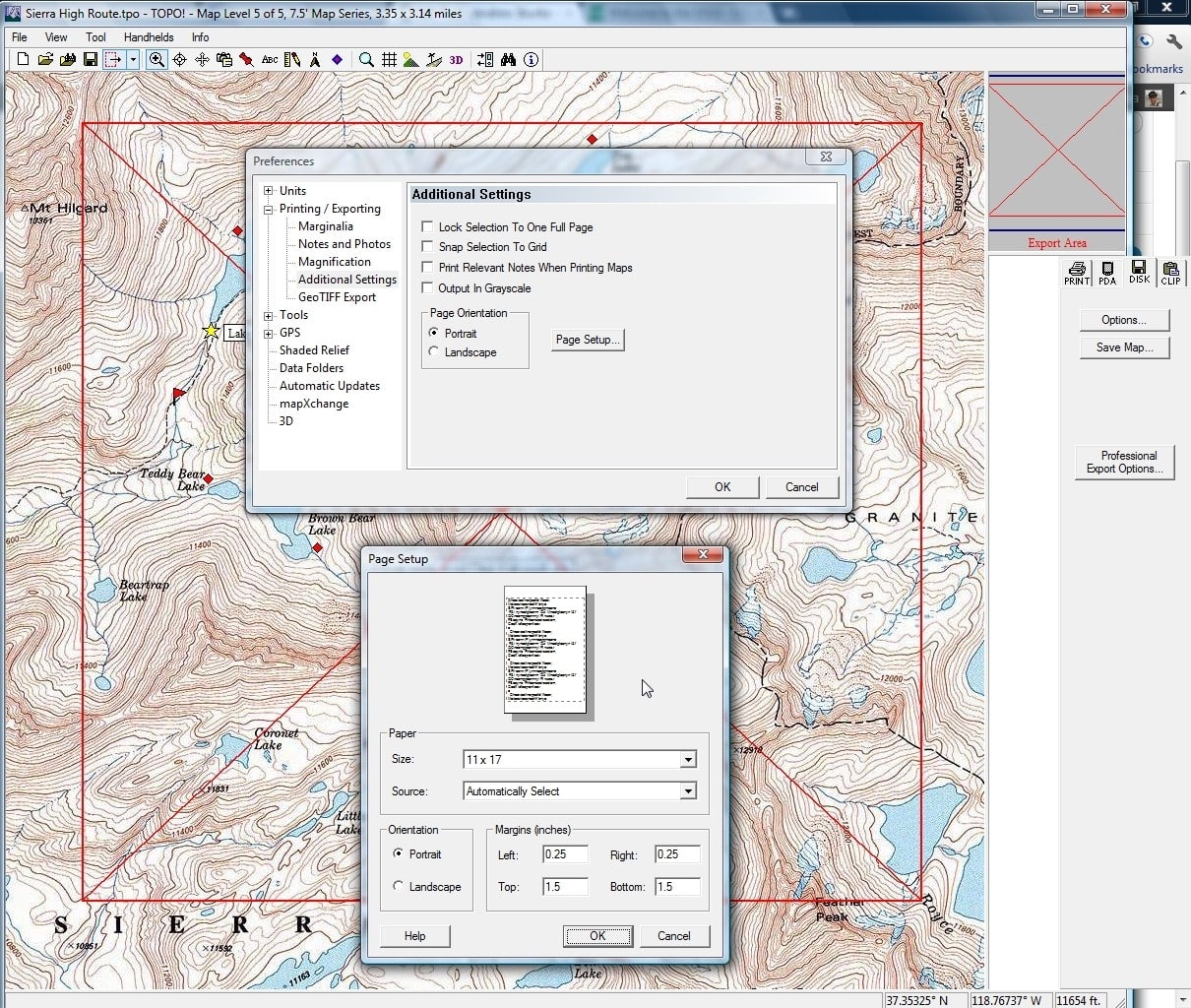Open the Handhelds menu
Screen dimensions: 1191x1008
click(x=149, y=36)
